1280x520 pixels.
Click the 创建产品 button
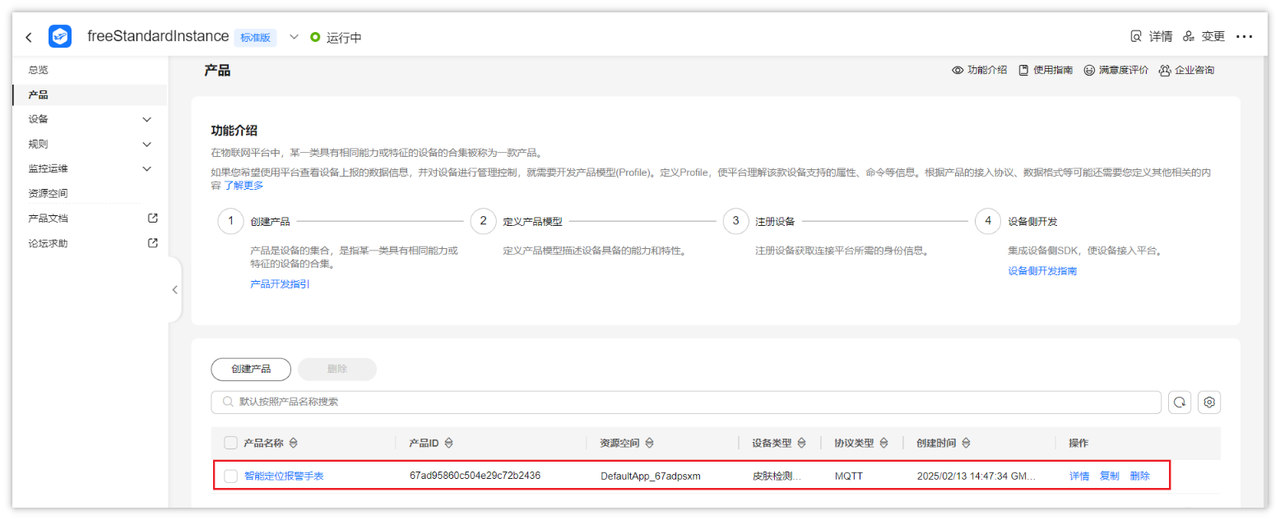pos(251,369)
